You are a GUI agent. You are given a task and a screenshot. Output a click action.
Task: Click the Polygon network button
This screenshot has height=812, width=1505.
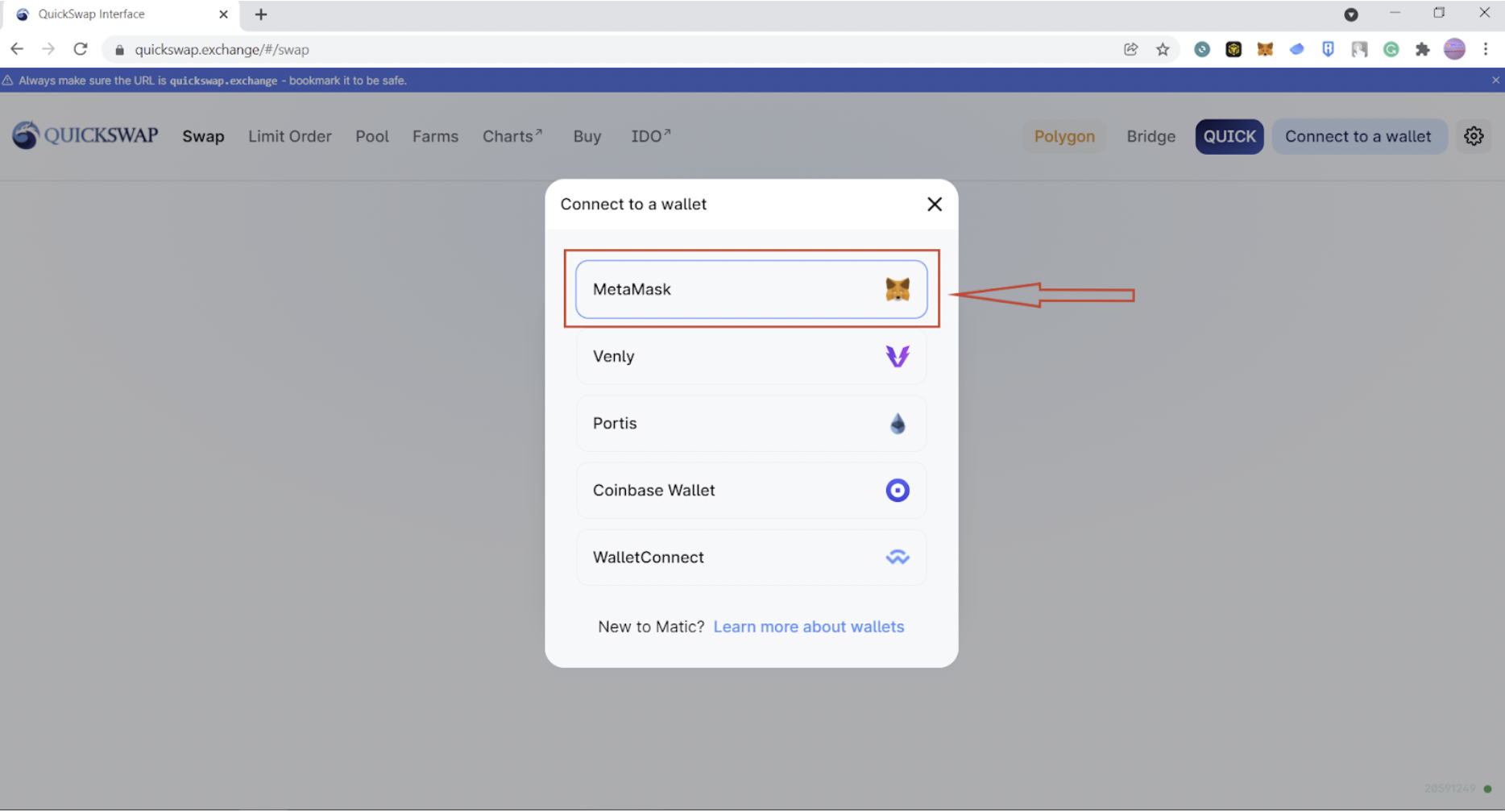tap(1064, 136)
